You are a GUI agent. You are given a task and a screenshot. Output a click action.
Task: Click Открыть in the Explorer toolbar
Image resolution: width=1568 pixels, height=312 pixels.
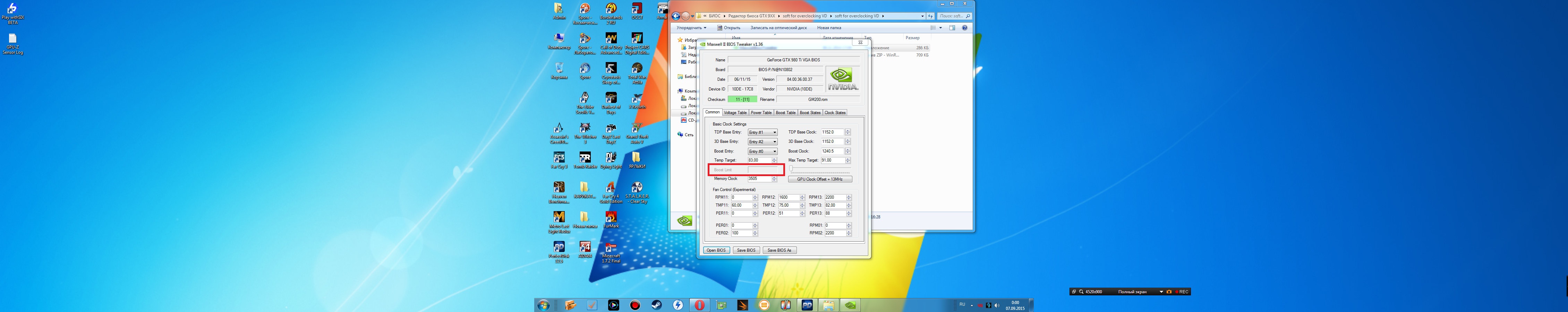click(728, 27)
